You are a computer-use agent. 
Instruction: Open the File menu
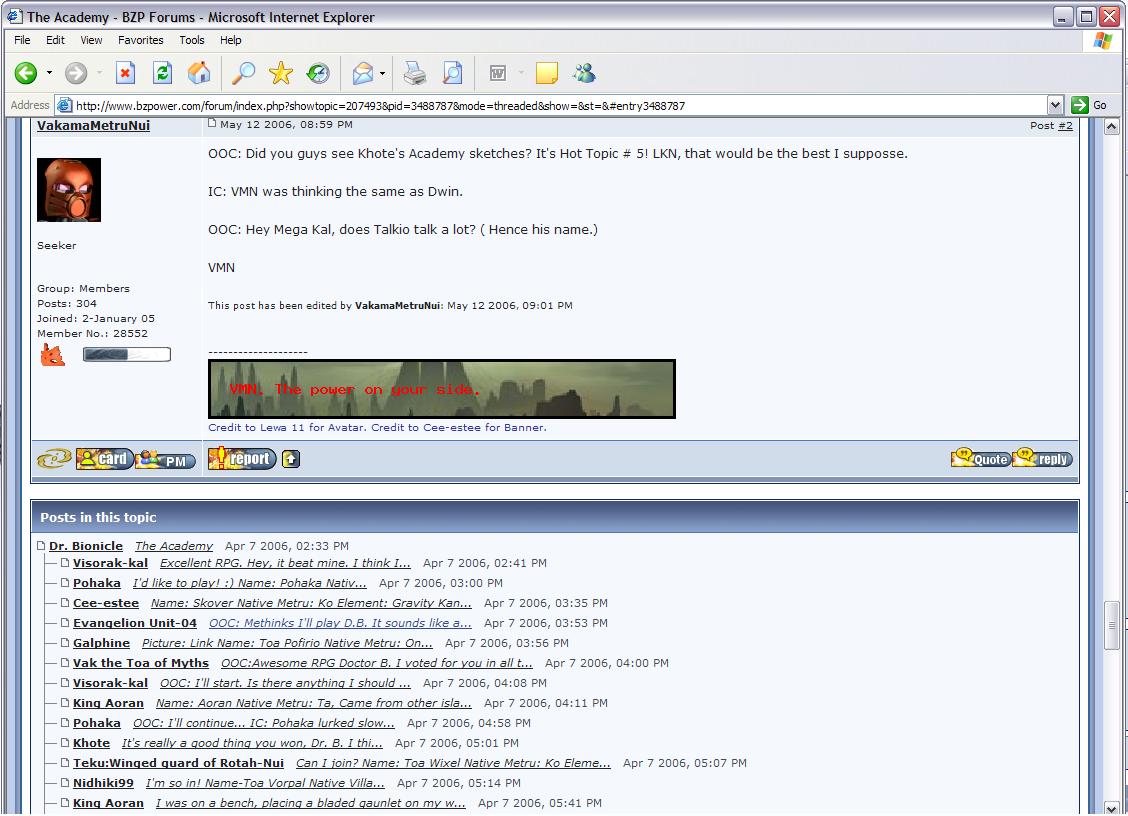coord(22,40)
